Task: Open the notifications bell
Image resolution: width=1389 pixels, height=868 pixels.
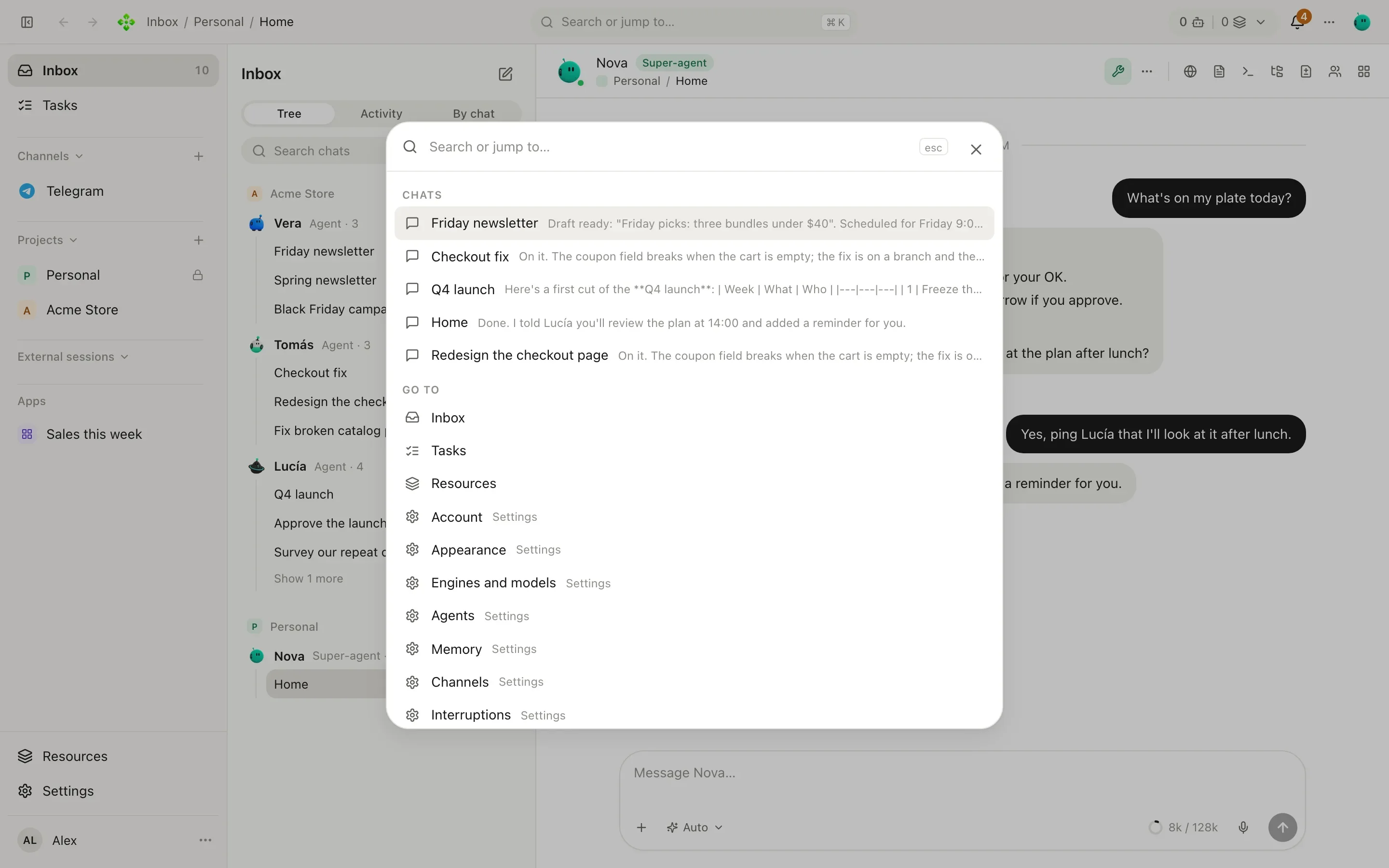Action: (x=1297, y=22)
